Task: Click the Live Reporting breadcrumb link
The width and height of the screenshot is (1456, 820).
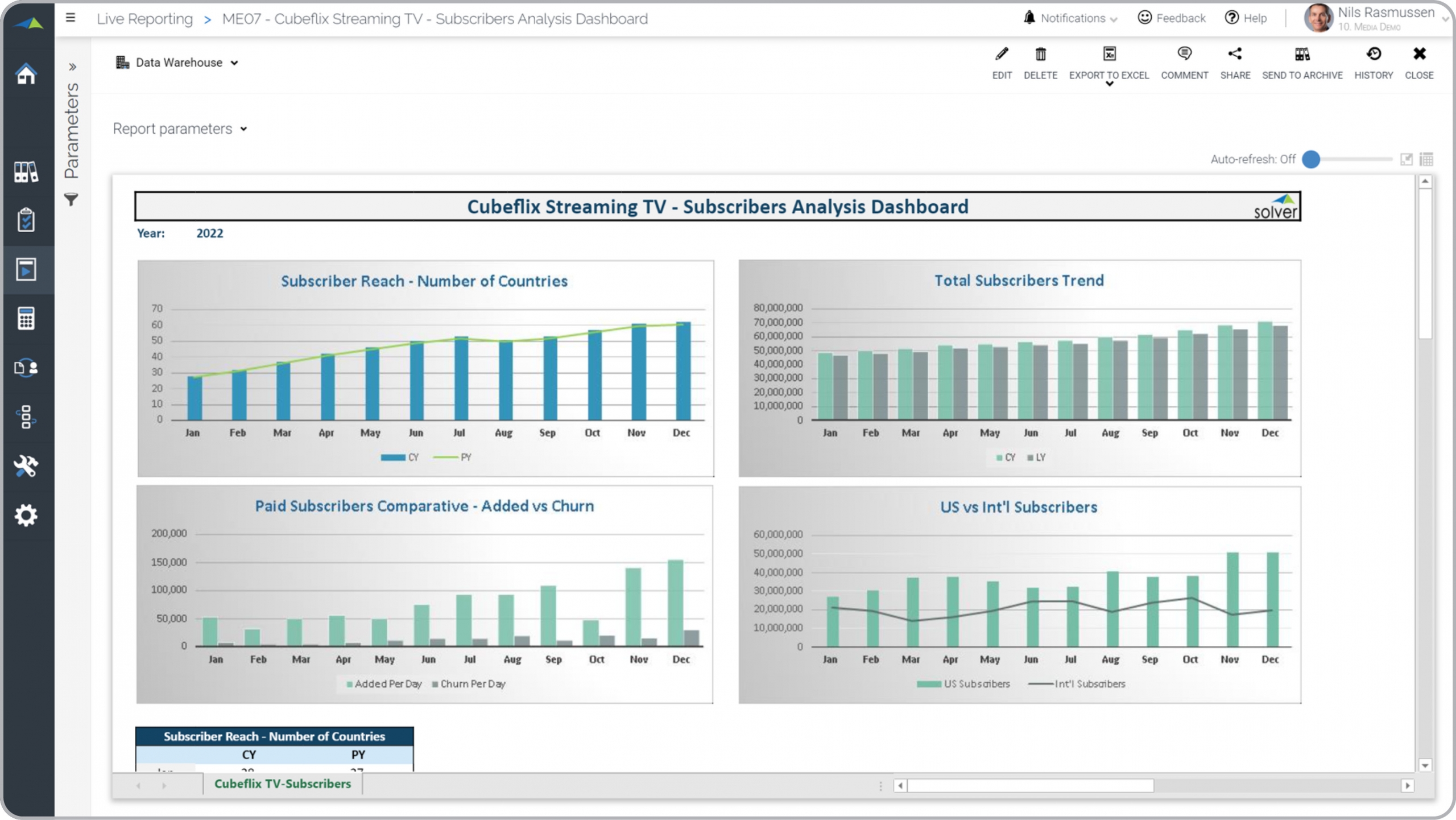Action: pos(144,19)
